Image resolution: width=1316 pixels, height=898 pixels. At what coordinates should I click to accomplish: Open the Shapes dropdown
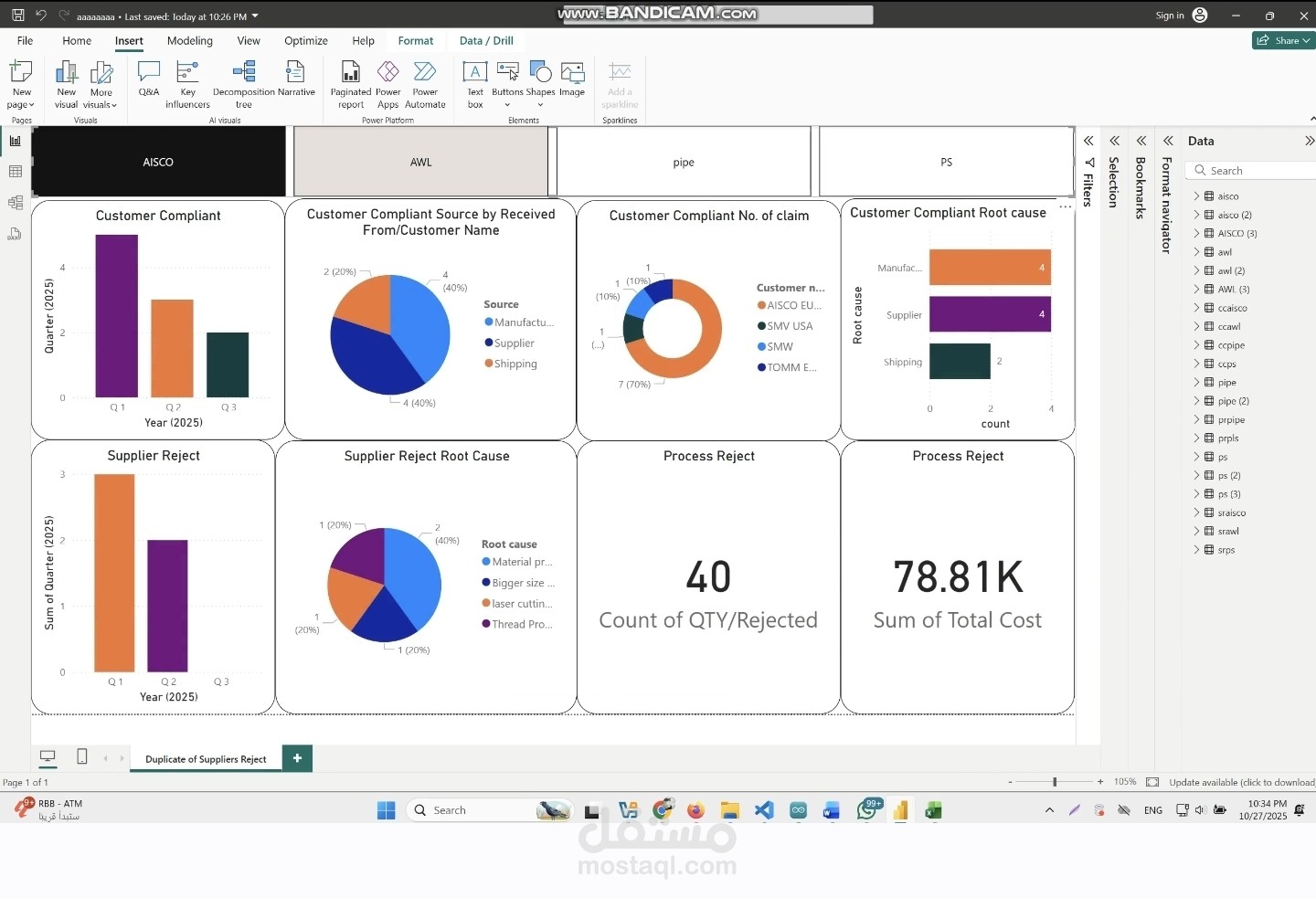[x=540, y=84]
